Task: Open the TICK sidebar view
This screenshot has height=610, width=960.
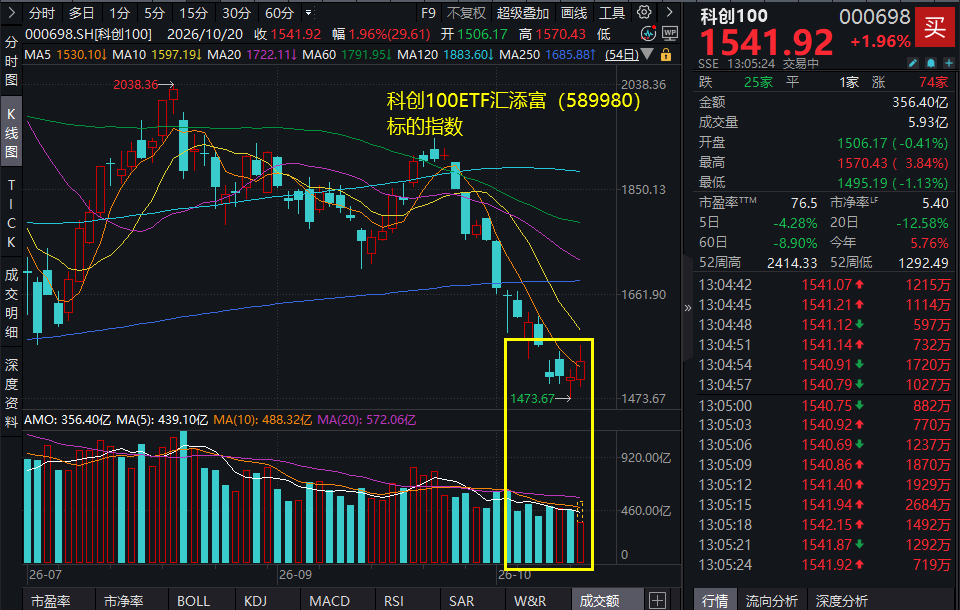Action: pyautogui.click(x=11, y=213)
